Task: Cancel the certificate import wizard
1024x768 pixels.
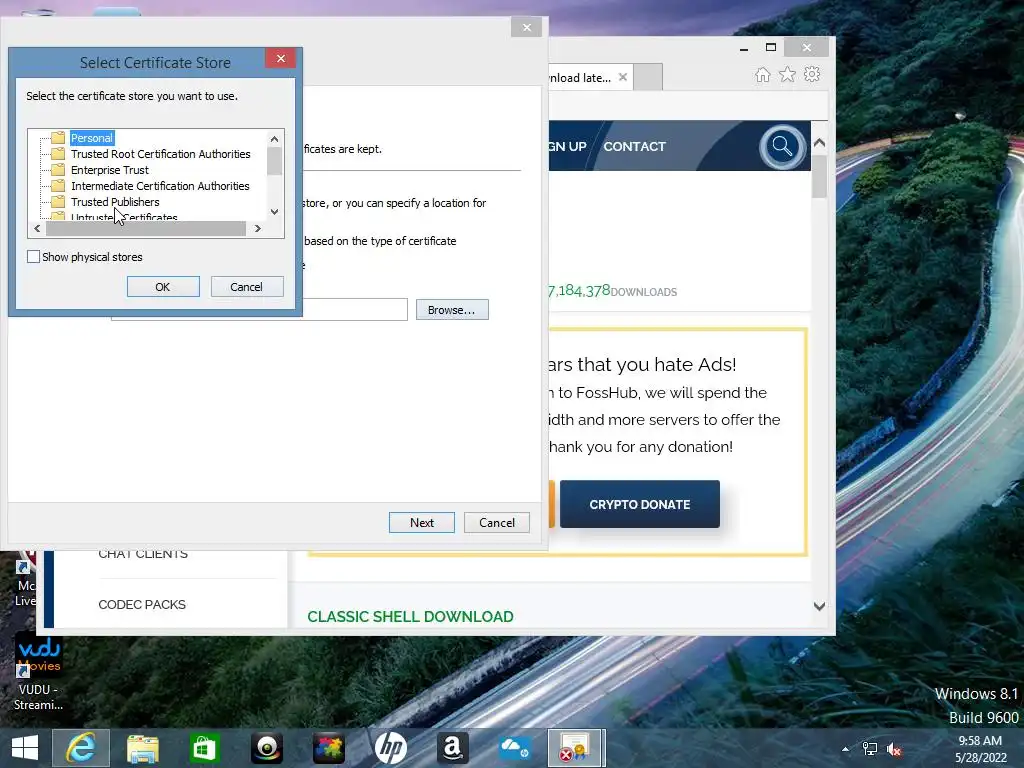Action: (497, 522)
